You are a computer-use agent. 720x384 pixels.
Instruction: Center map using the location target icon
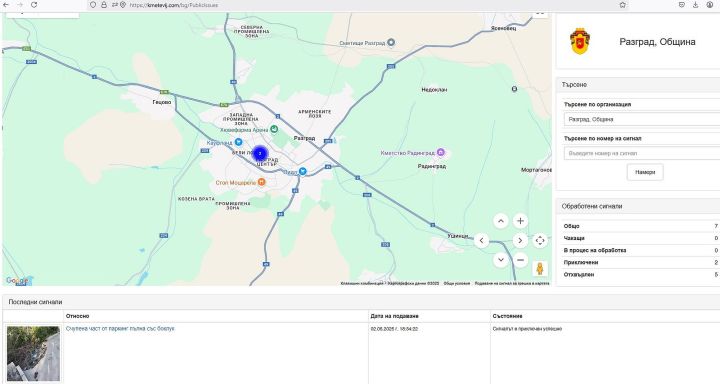(x=540, y=240)
